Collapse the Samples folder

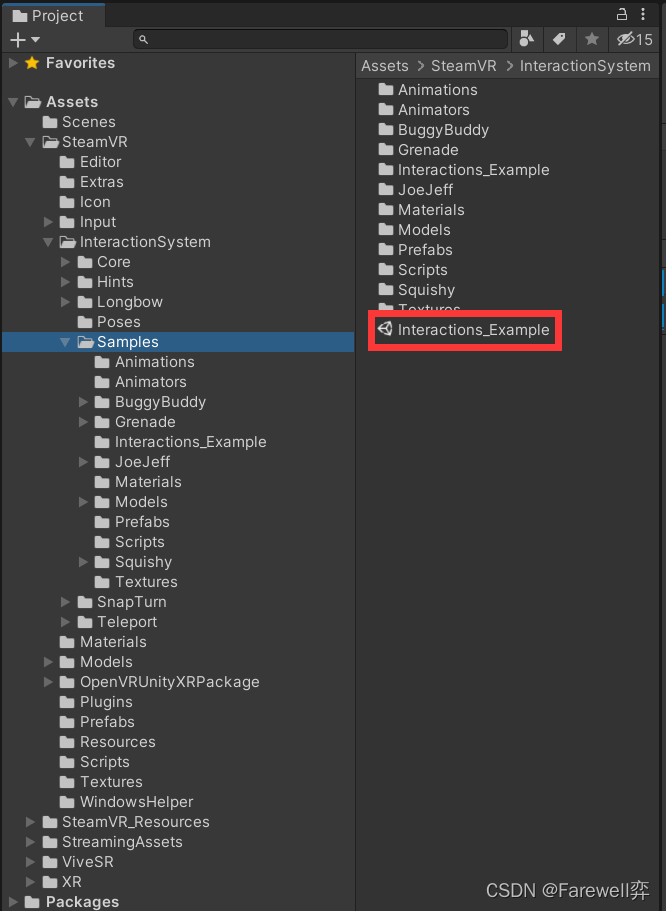click(66, 342)
